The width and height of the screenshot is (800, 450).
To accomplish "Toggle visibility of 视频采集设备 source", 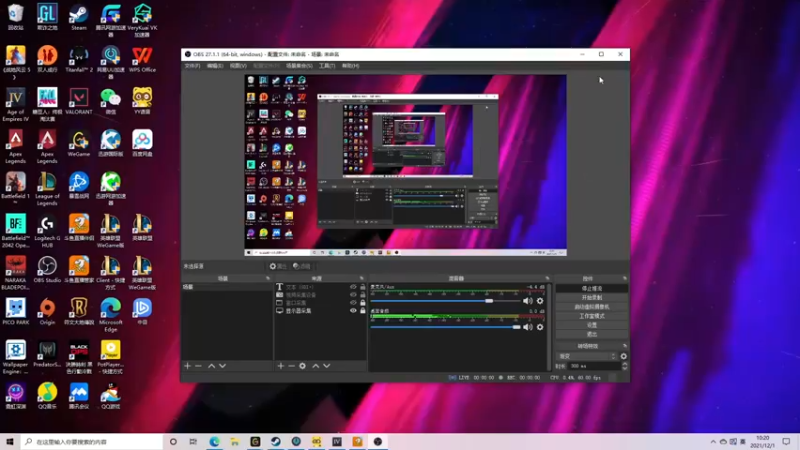I will [x=353, y=295].
